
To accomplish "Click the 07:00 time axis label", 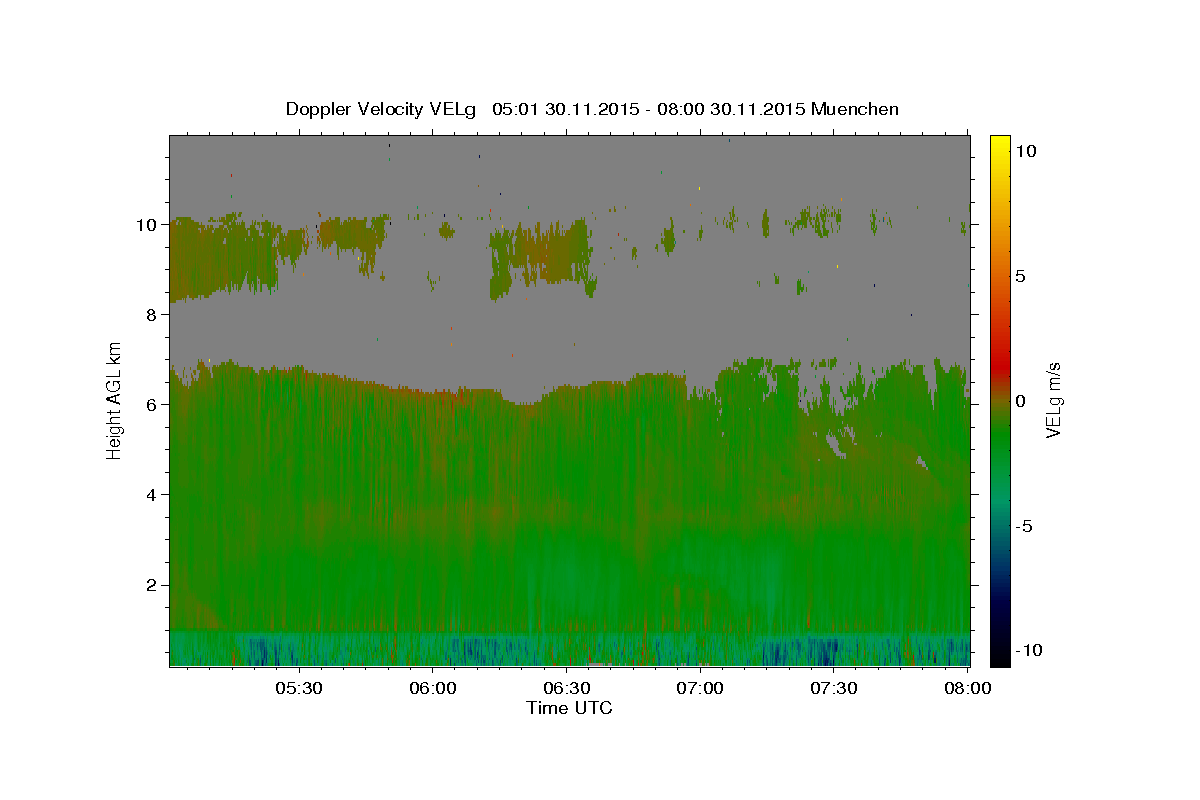I will [x=700, y=688].
